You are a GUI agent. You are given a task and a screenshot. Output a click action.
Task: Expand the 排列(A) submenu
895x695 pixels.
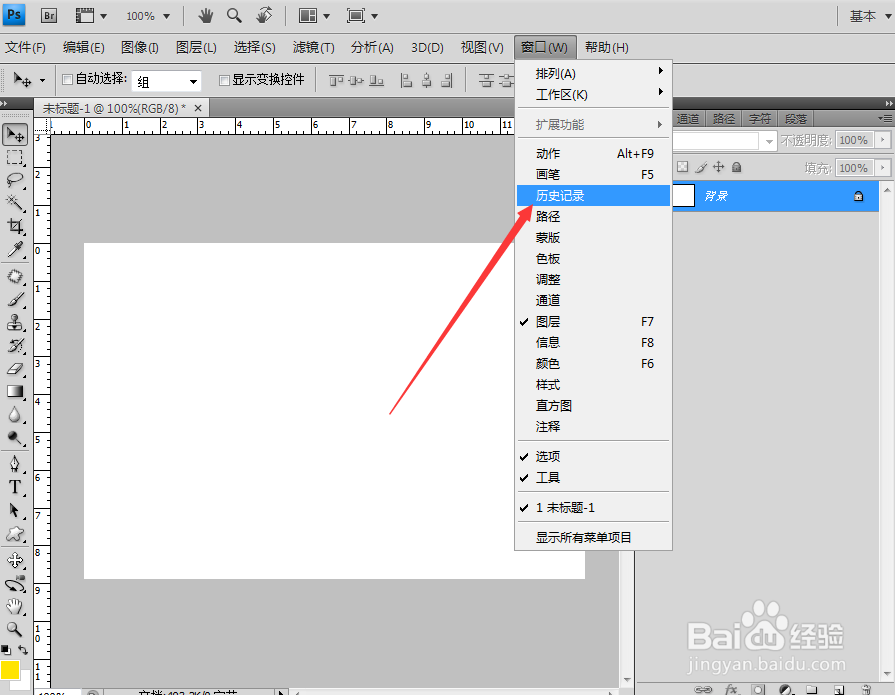pos(594,74)
